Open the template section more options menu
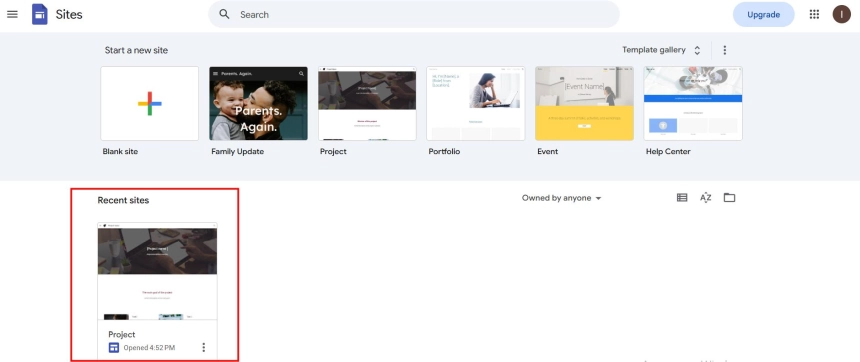Screen dimensions: 860x362 725,50
